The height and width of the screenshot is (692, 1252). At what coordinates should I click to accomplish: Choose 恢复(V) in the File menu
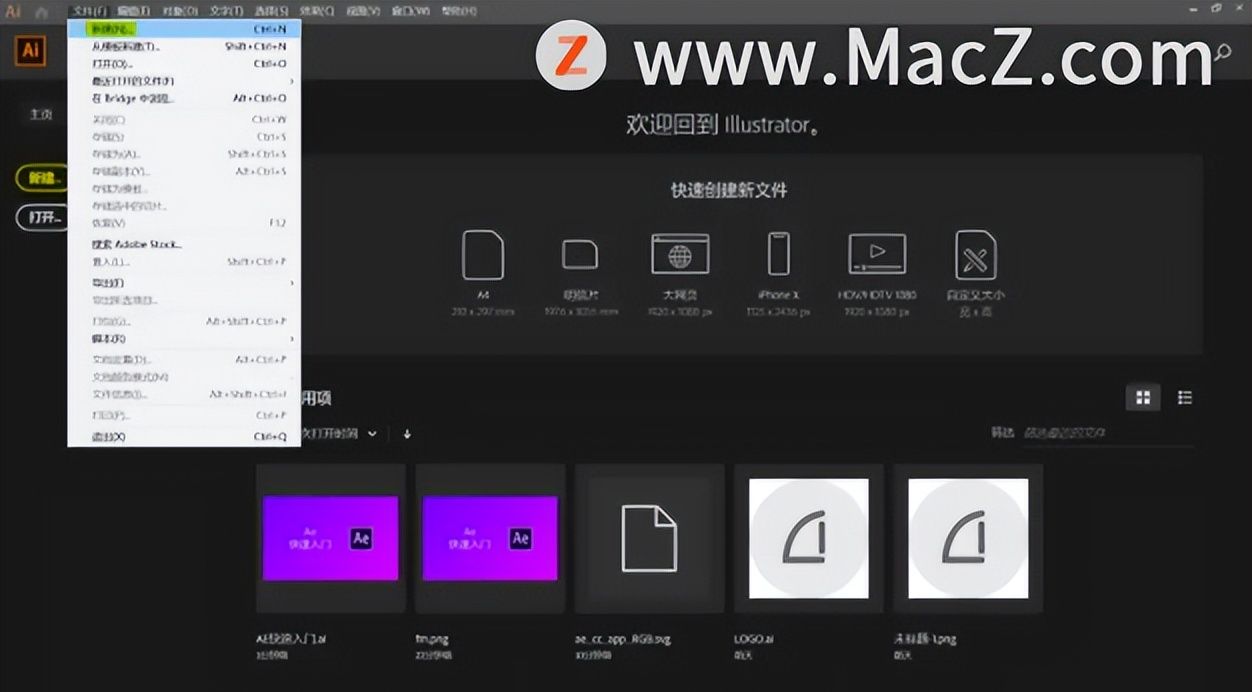(x=184, y=223)
